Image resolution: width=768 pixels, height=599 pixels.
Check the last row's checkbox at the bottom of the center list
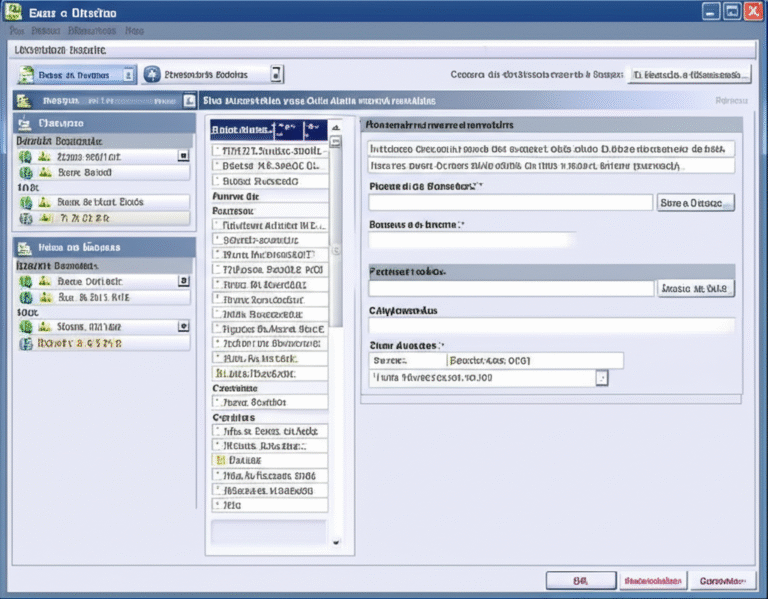coord(217,507)
